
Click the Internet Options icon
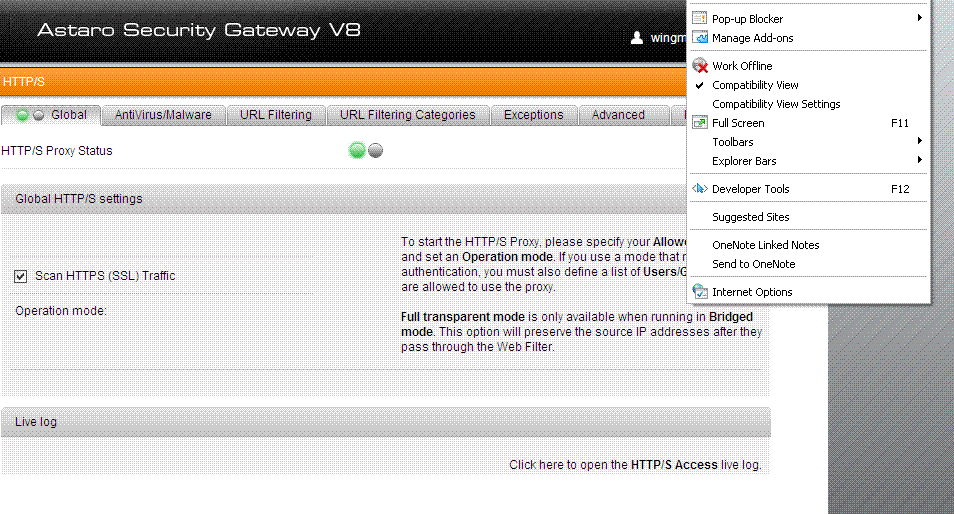tap(700, 291)
